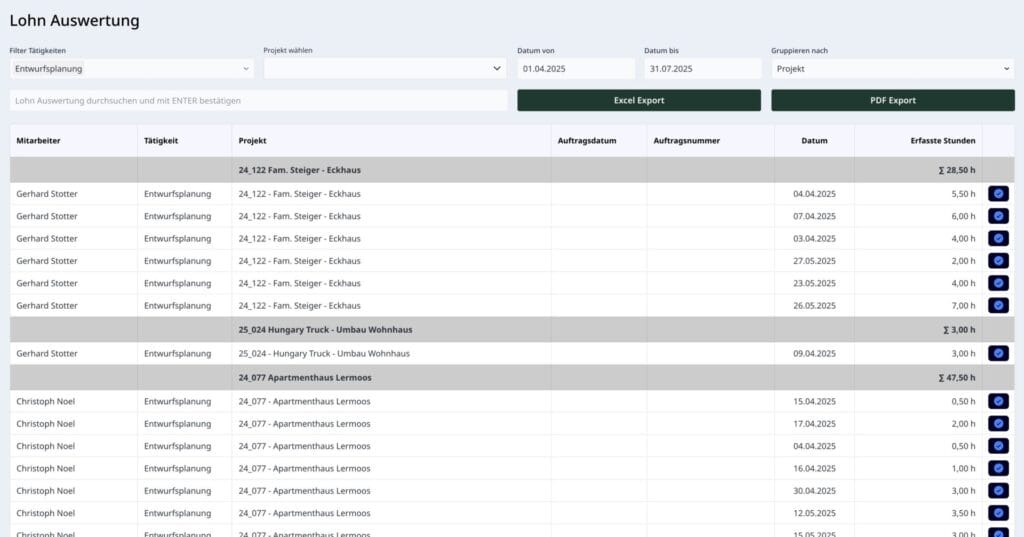Image resolution: width=1024 pixels, height=537 pixels.
Task: Click the Datum von date field
Action: click(576, 69)
